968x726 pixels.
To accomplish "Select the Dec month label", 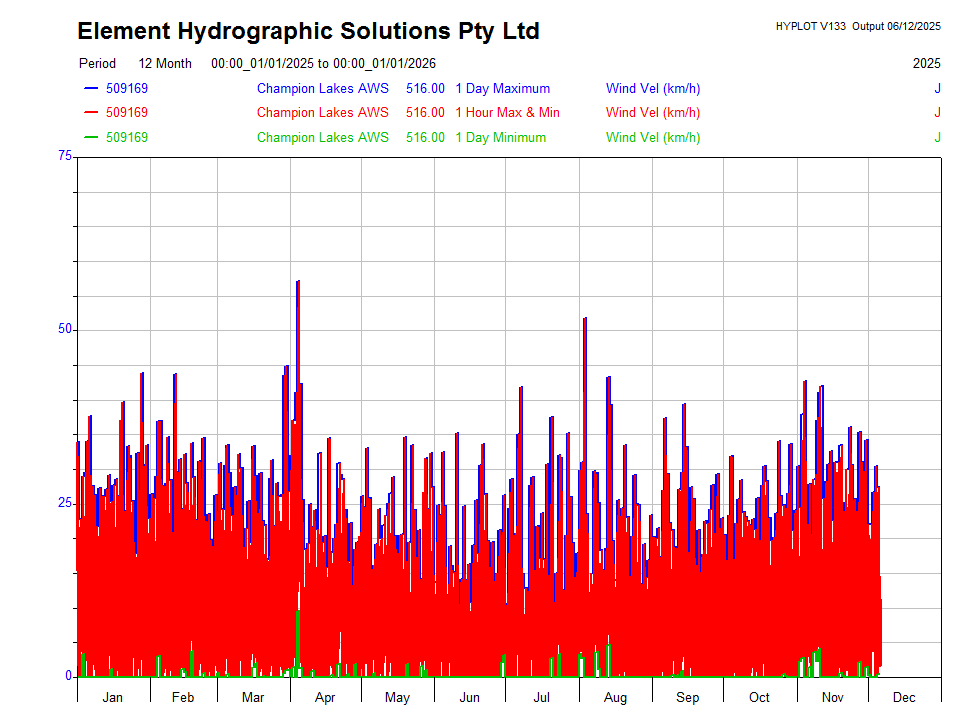I will tap(903, 697).
